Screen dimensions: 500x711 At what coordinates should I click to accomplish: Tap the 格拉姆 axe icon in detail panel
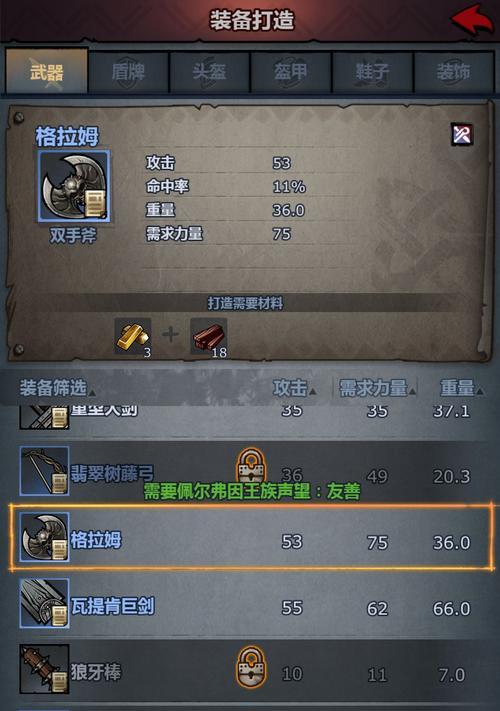click(74, 186)
